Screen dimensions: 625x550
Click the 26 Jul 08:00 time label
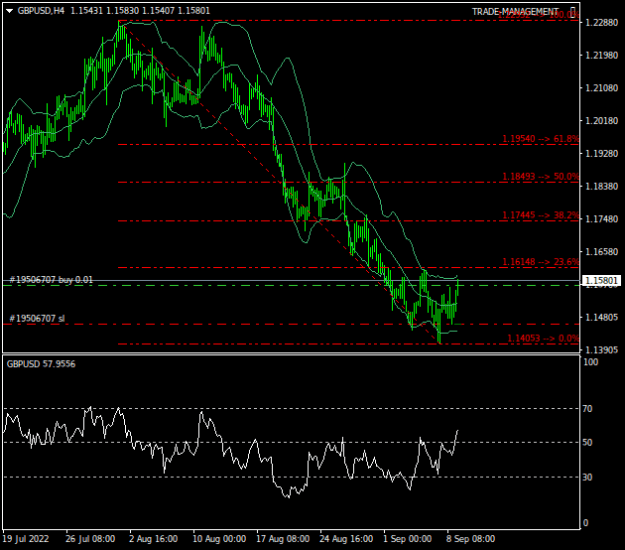click(x=90, y=539)
